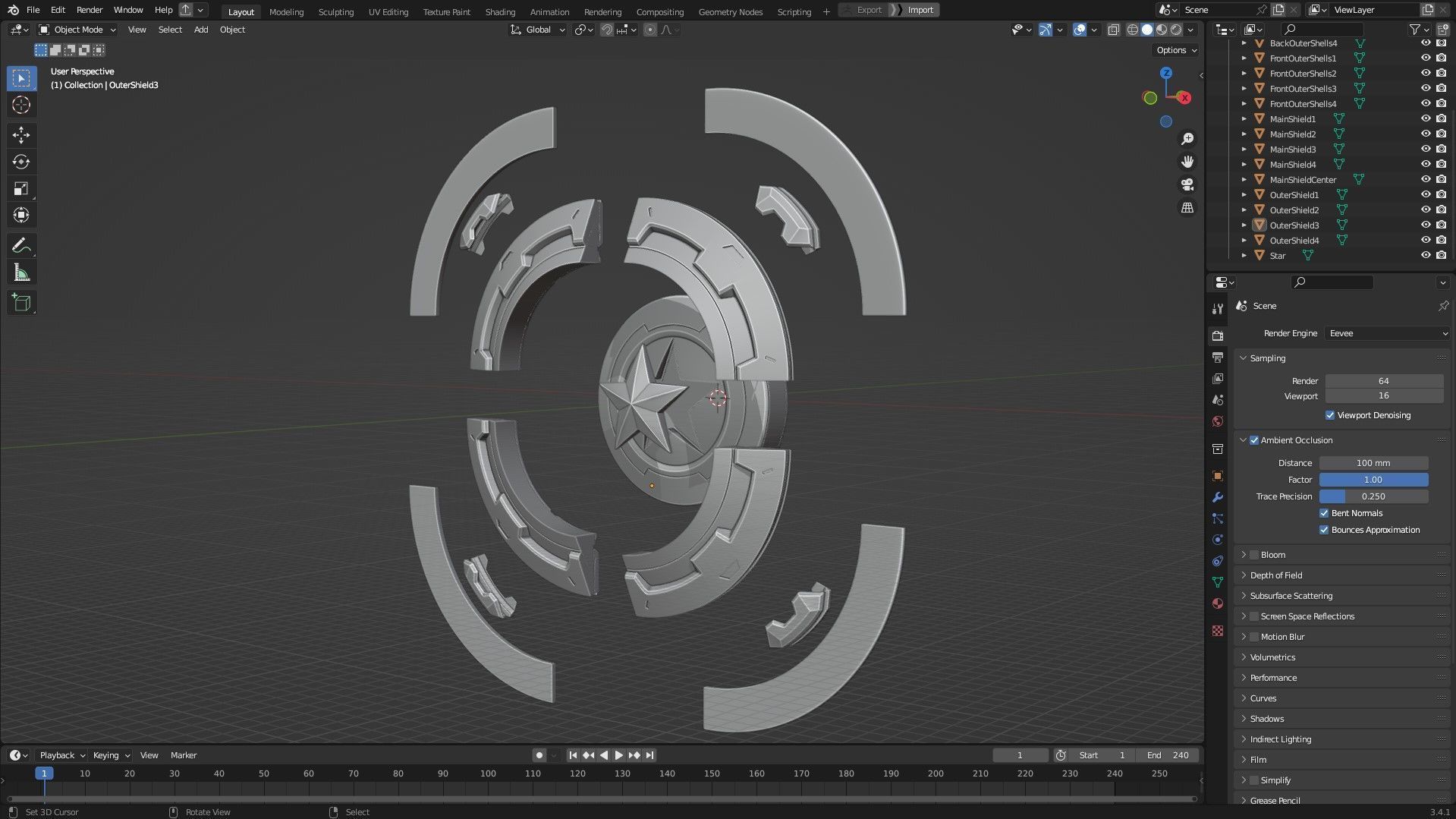Open the View Layer properties tab

point(1218,379)
